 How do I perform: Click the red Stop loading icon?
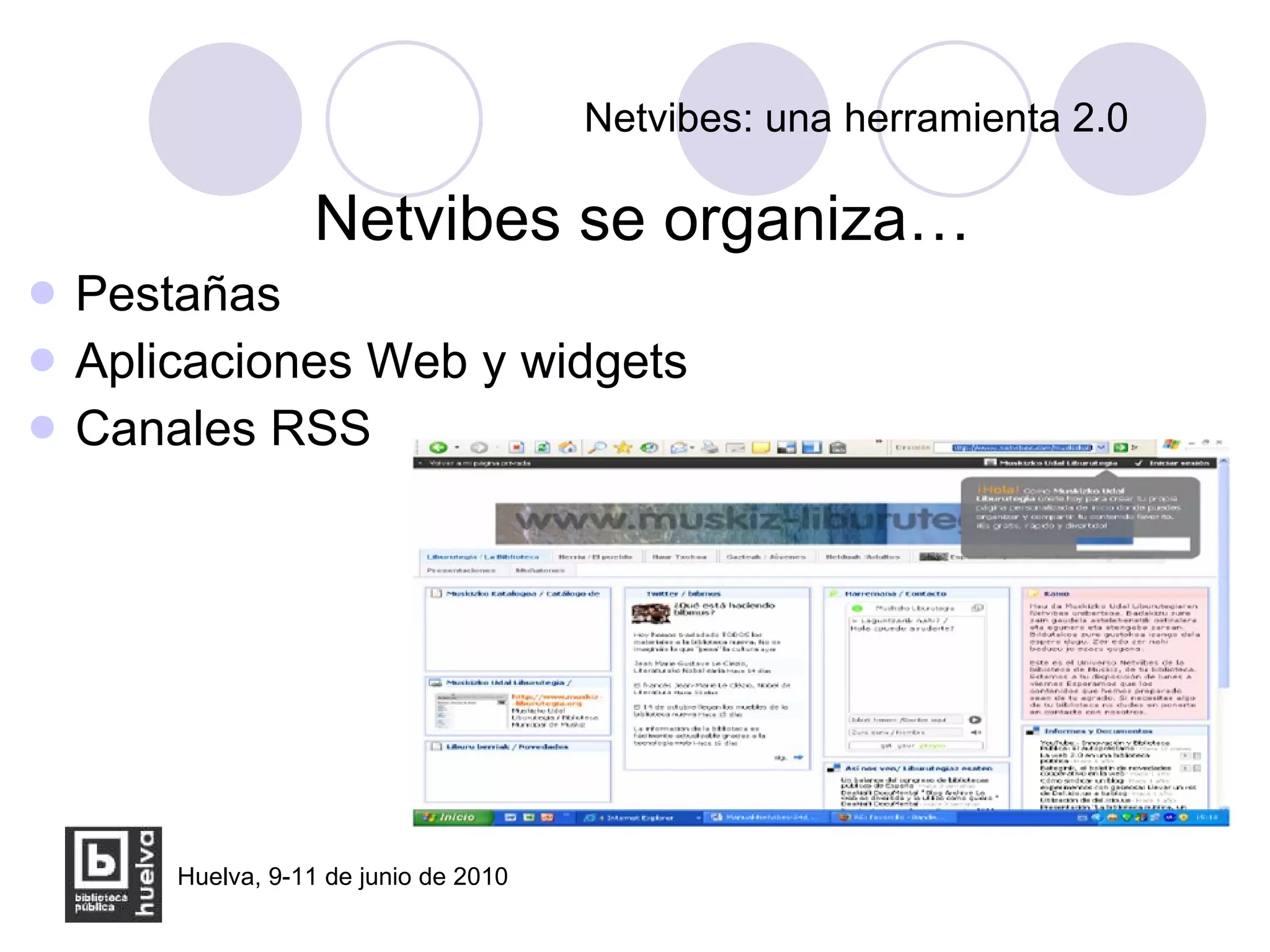point(517,447)
